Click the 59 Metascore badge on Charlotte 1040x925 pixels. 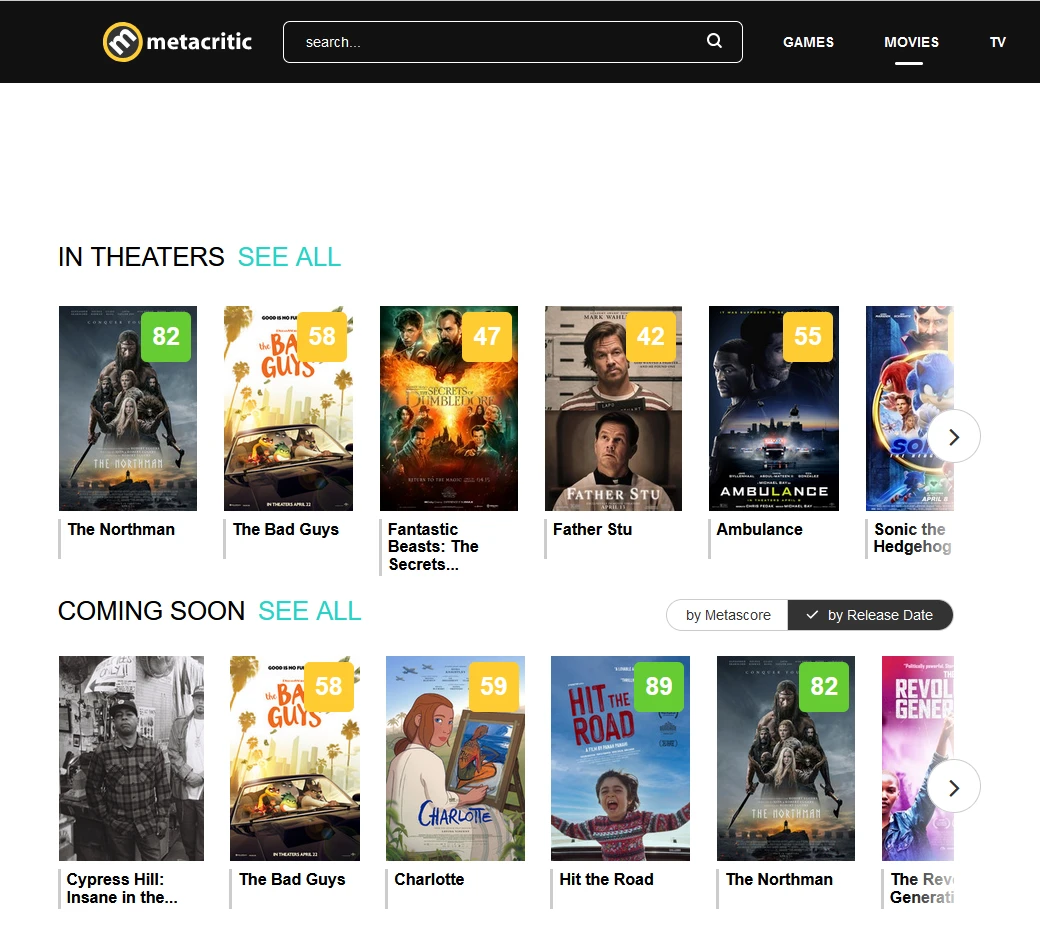pos(493,687)
